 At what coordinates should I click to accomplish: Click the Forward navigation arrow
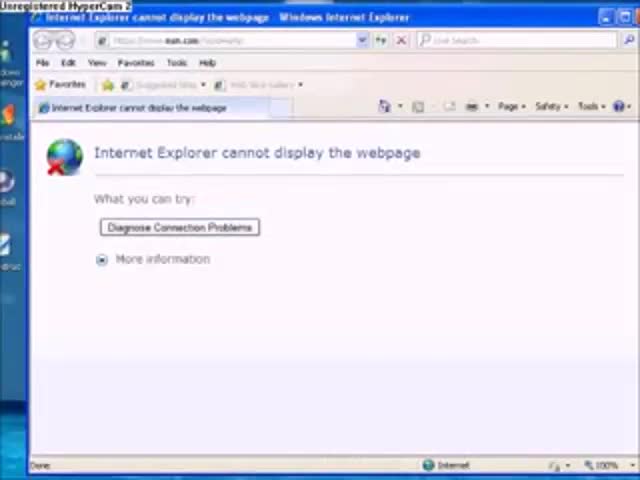pyautogui.click(x=66, y=40)
